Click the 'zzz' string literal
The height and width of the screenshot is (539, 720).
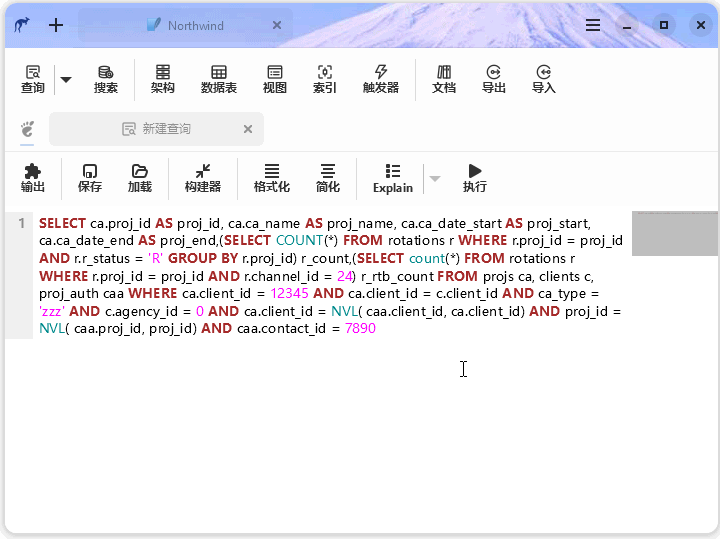click(x=51, y=311)
